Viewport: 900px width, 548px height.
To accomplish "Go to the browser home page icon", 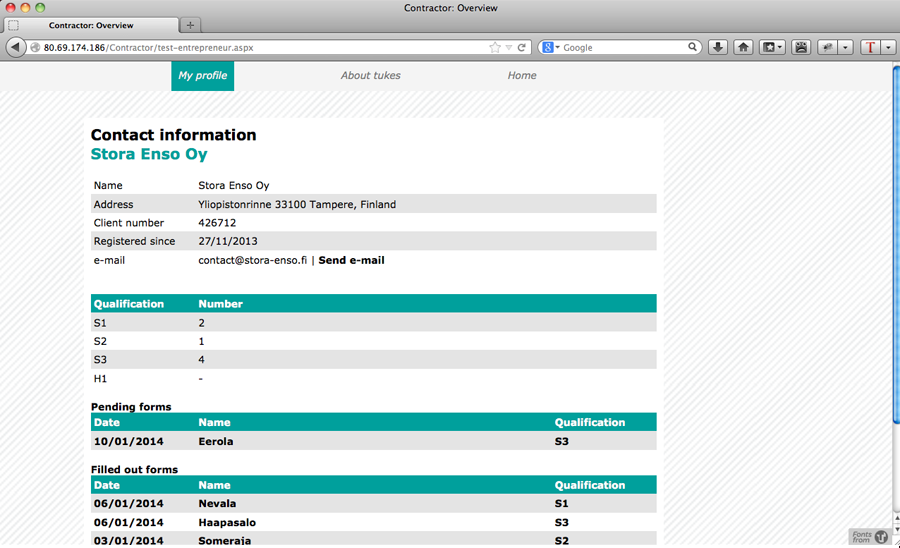I will point(743,47).
